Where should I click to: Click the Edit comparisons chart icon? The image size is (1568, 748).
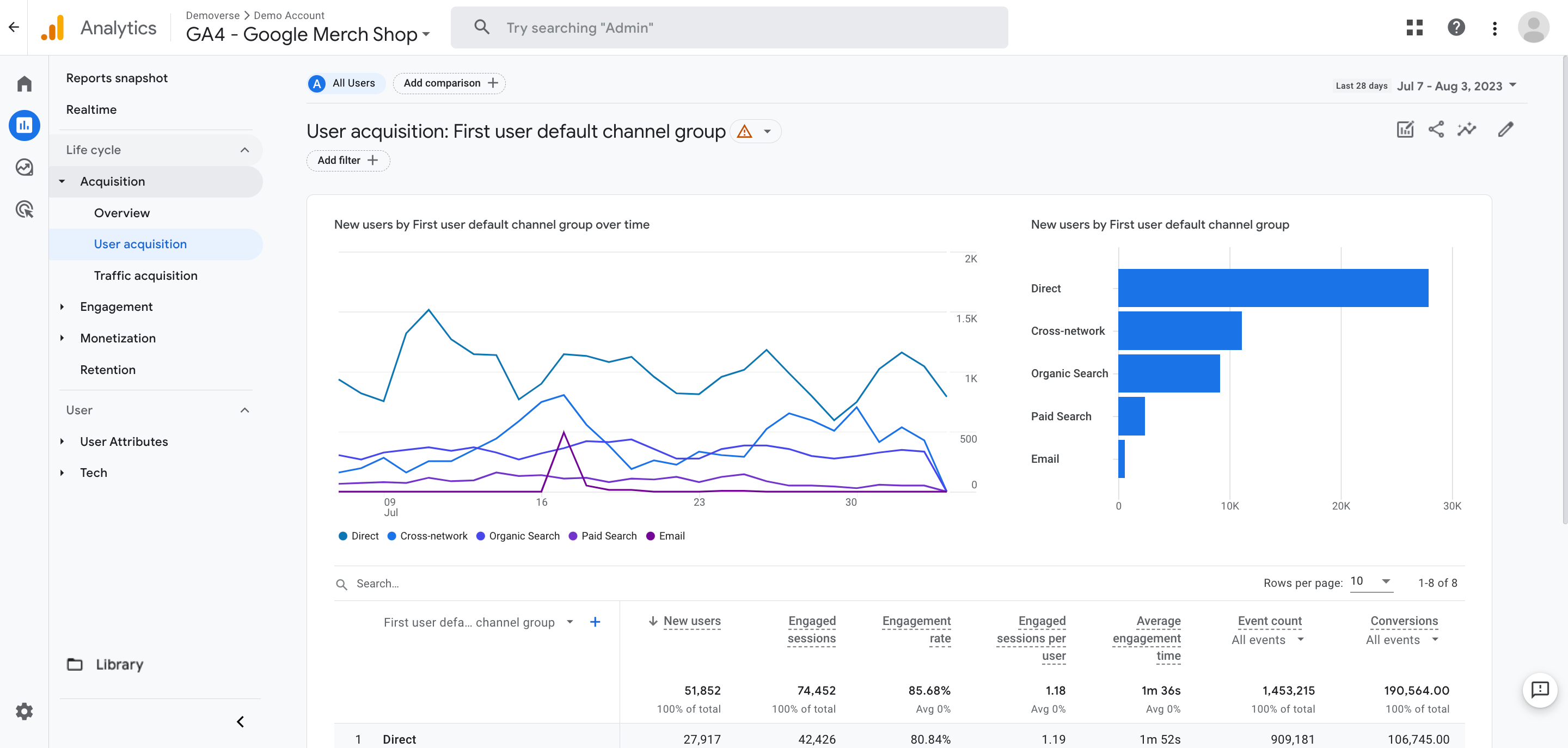tap(1405, 129)
